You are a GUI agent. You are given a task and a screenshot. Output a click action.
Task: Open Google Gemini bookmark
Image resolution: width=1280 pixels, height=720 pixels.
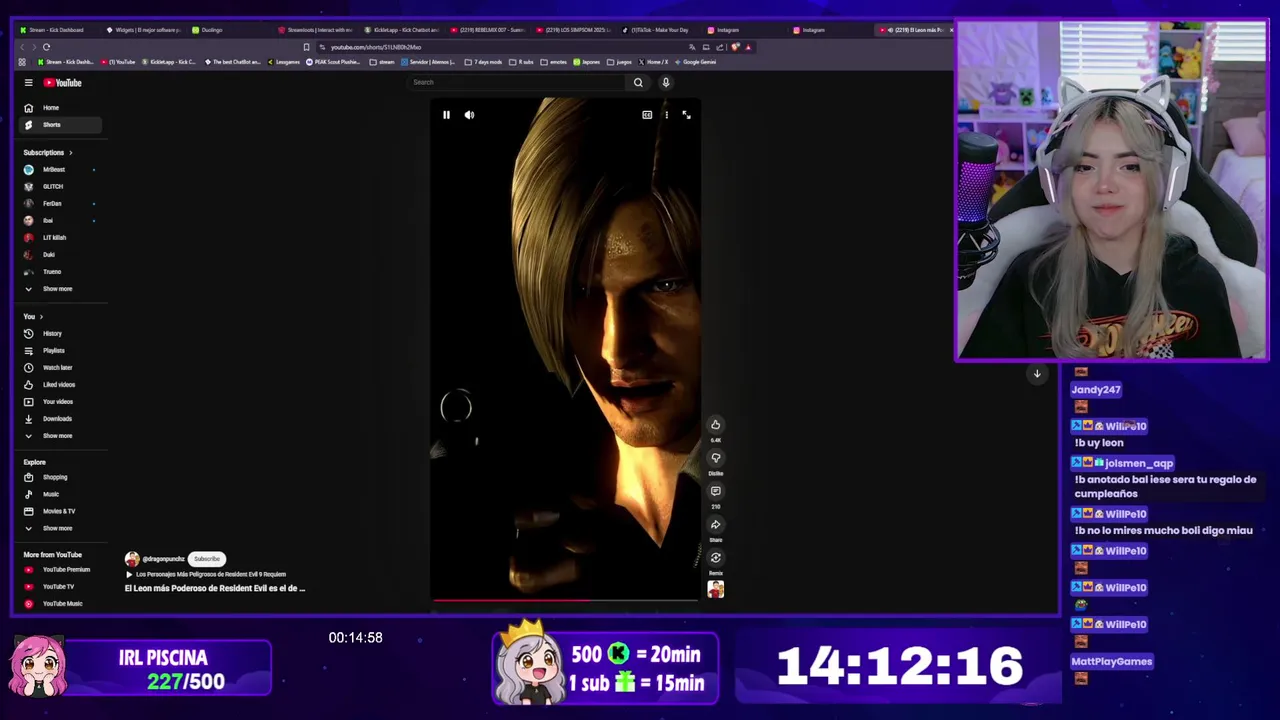pyautogui.click(x=695, y=62)
